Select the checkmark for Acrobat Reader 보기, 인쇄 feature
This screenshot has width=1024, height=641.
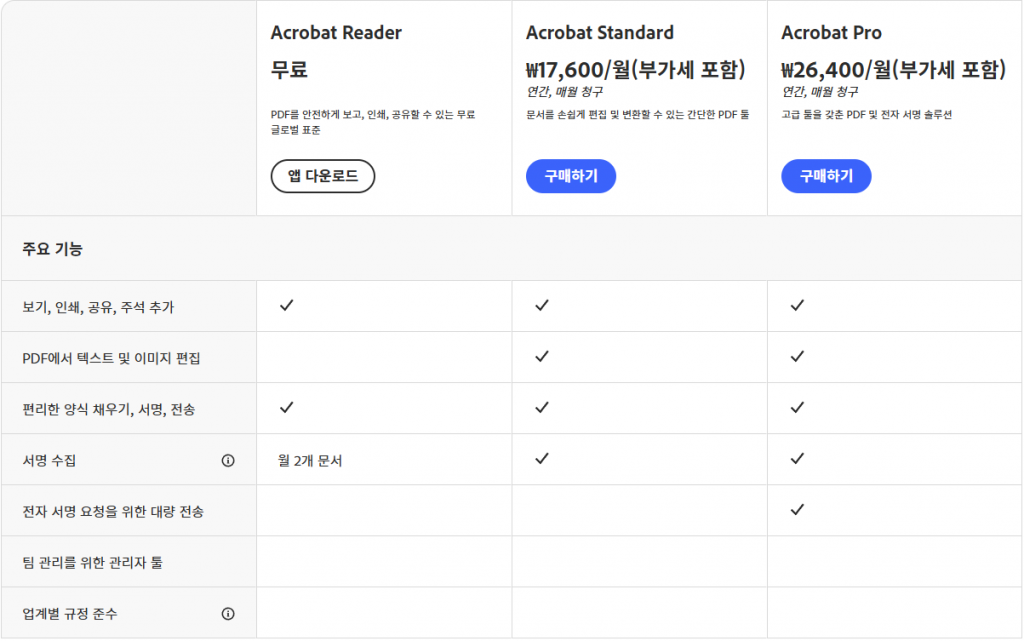pyautogui.click(x=287, y=306)
